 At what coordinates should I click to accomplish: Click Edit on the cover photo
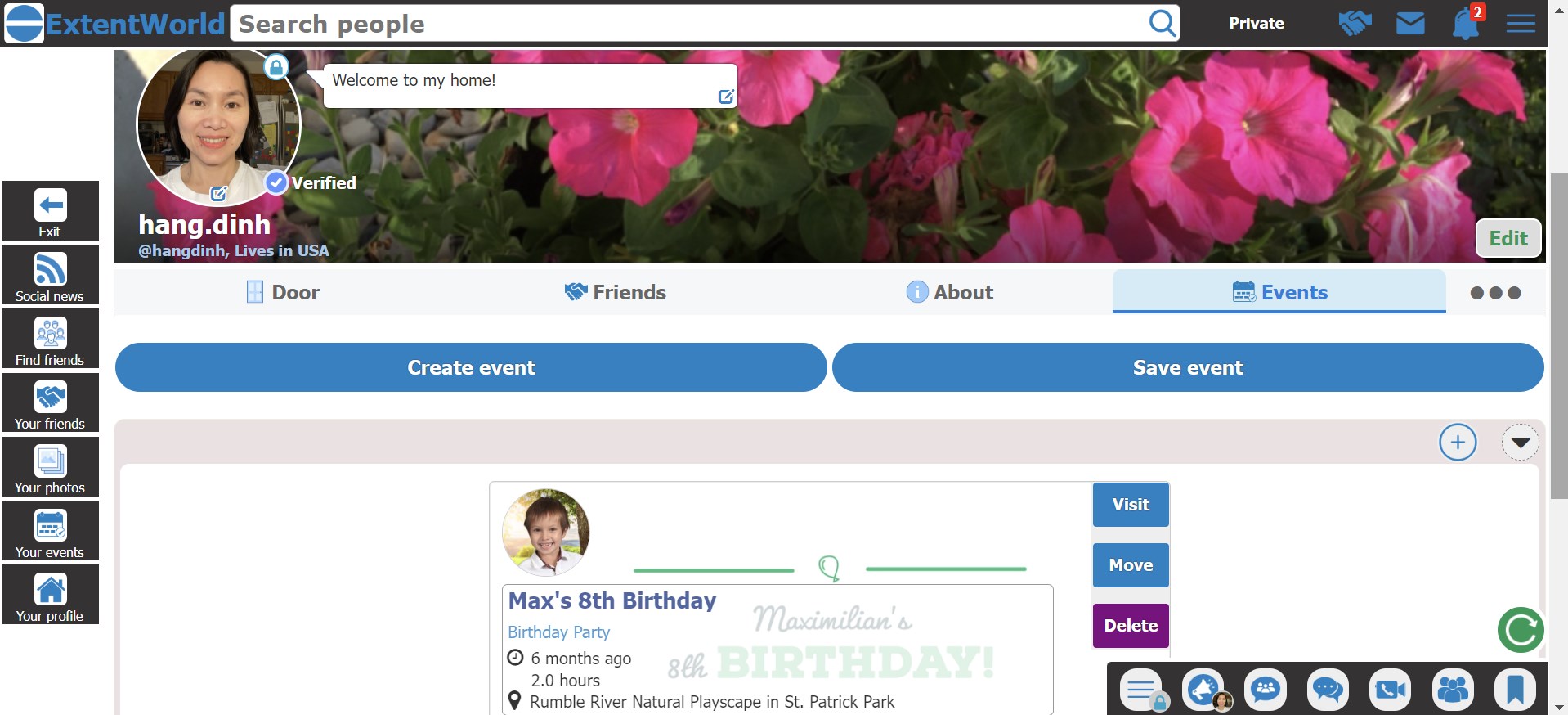point(1508,238)
